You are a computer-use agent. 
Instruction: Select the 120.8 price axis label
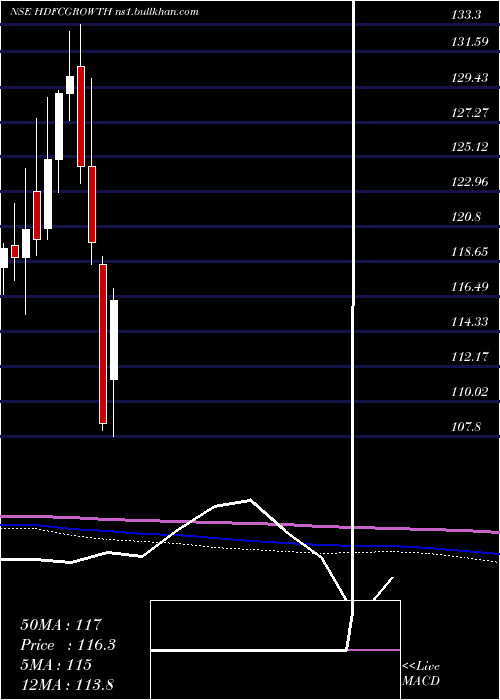(466, 217)
